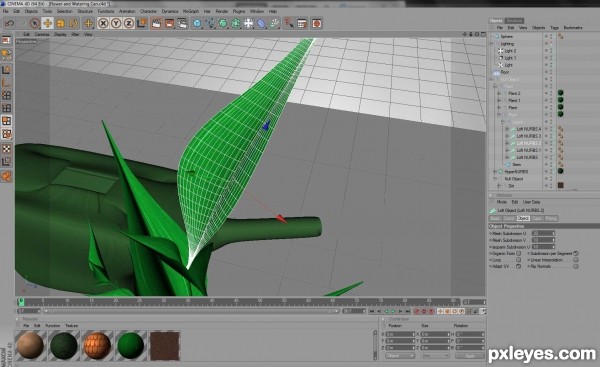Expand Loft NURBS.3 in object tree

coord(507,136)
